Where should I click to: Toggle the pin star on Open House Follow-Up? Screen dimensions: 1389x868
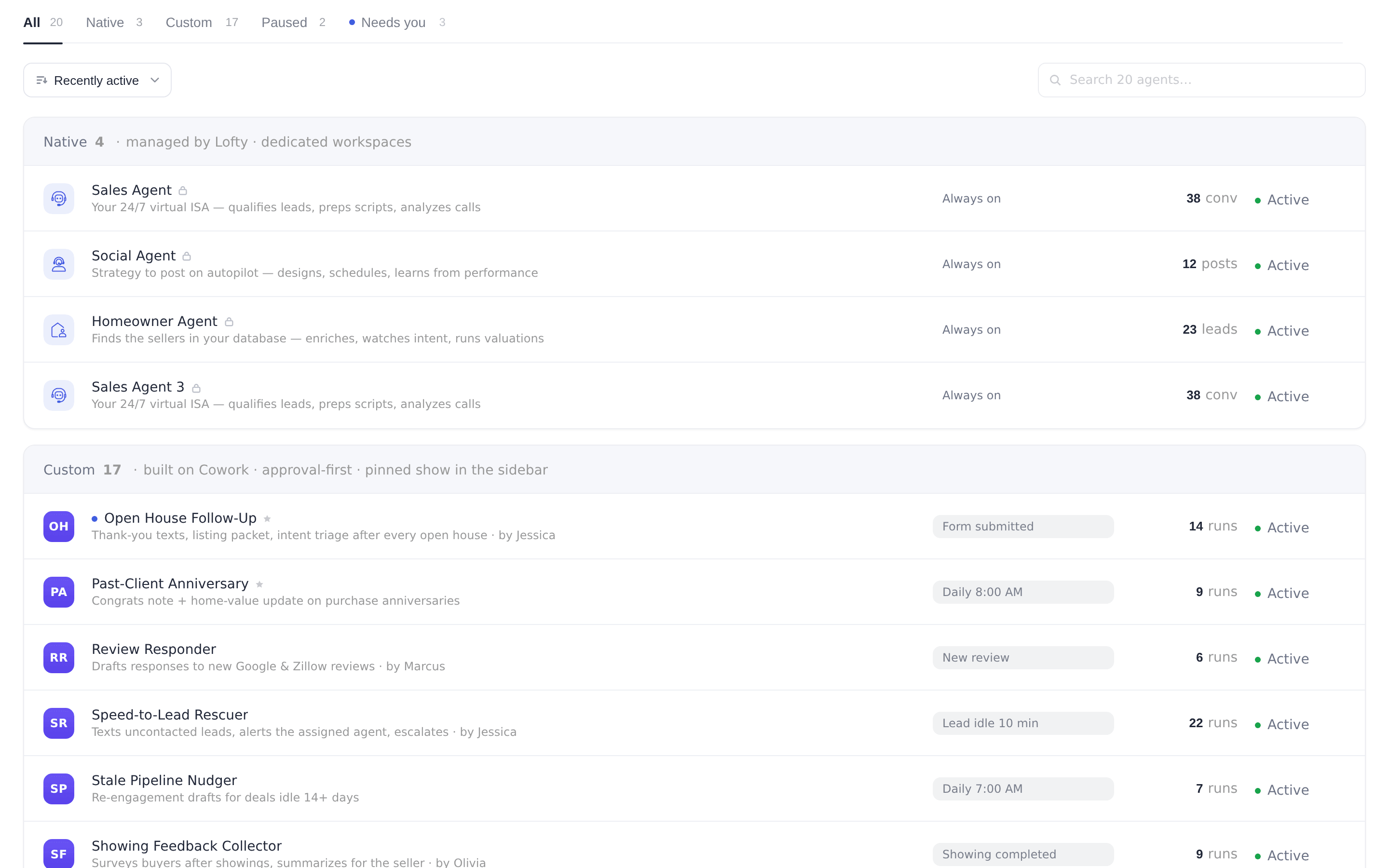click(267, 518)
